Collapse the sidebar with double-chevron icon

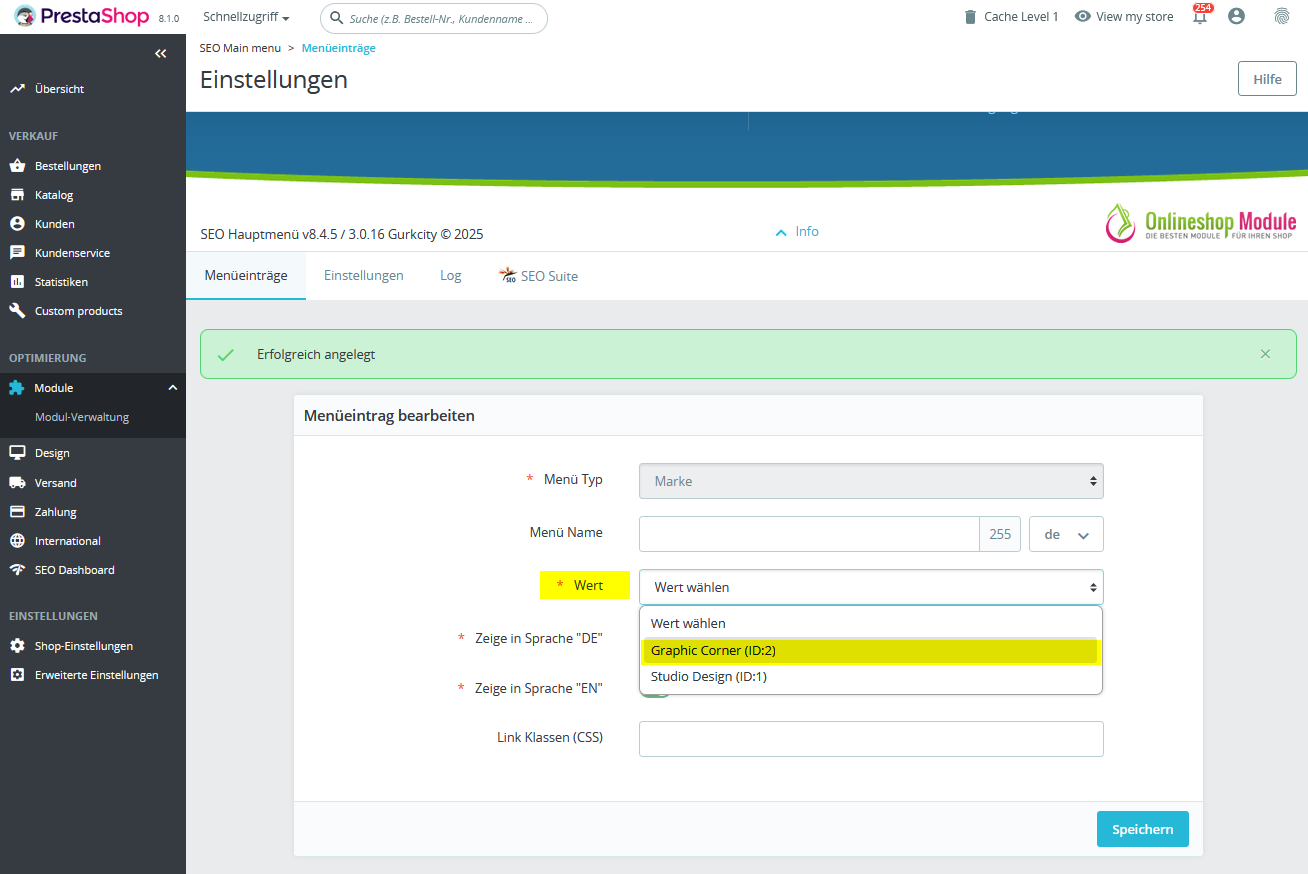(x=161, y=54)
